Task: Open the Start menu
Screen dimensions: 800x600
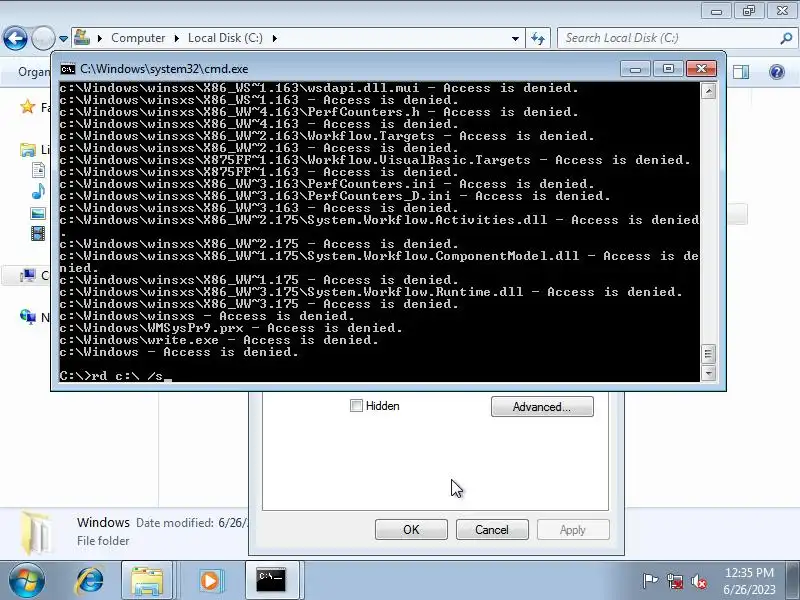Action: 27,581
